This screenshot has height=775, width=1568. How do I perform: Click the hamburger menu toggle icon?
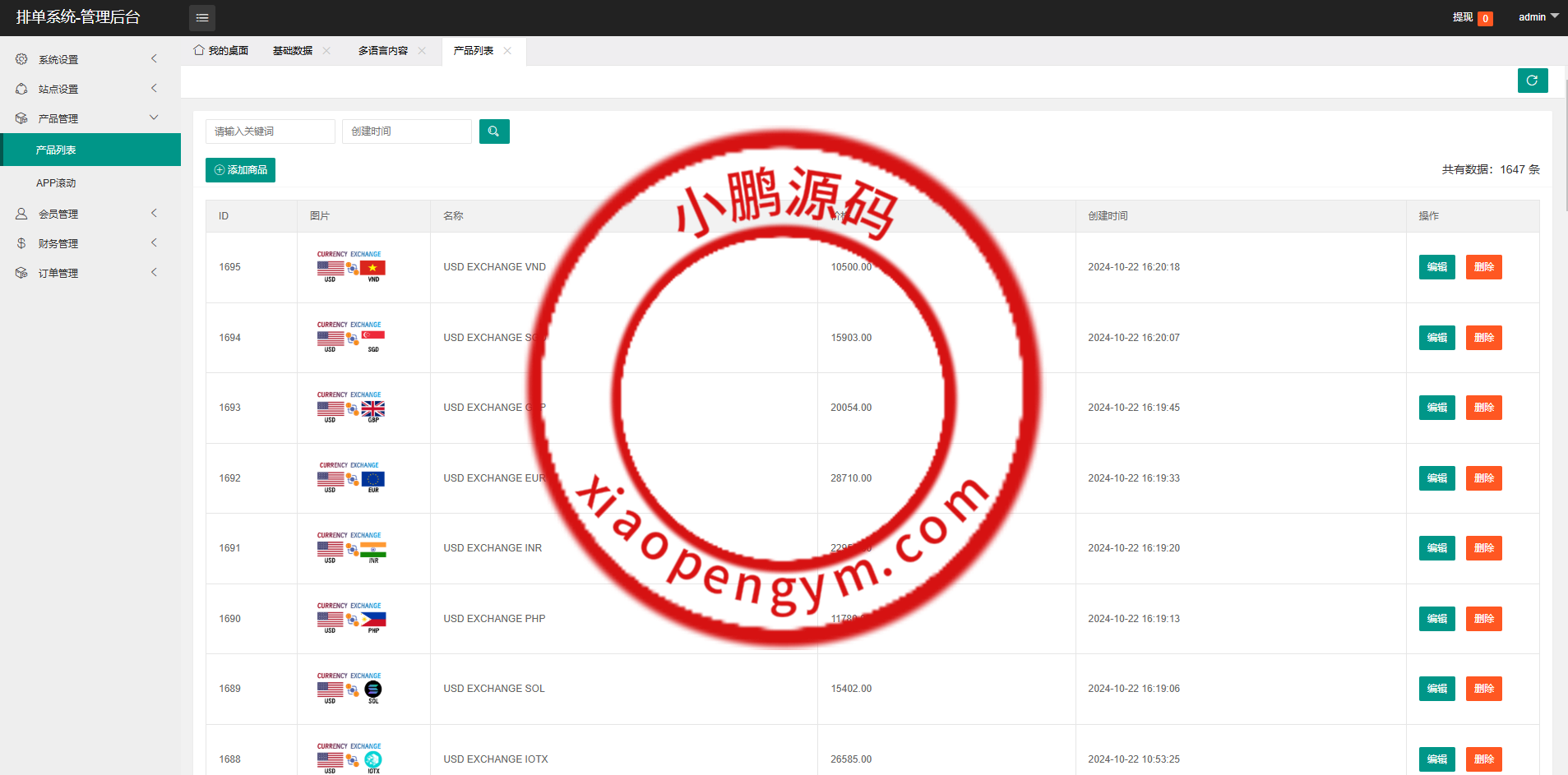[201, 17]
